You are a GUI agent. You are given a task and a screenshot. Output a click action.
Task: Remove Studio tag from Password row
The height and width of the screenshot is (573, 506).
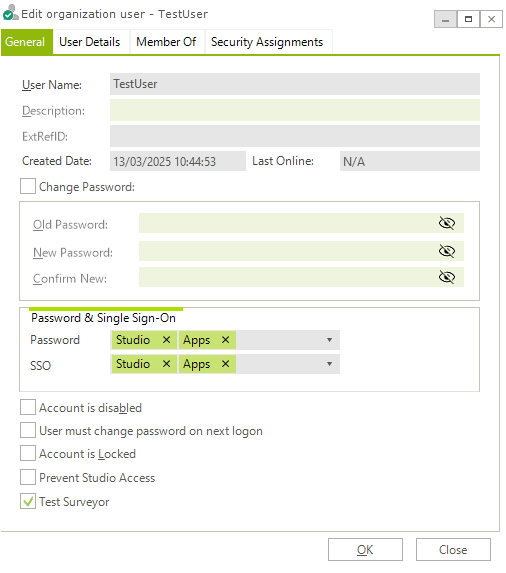[166, 340]
